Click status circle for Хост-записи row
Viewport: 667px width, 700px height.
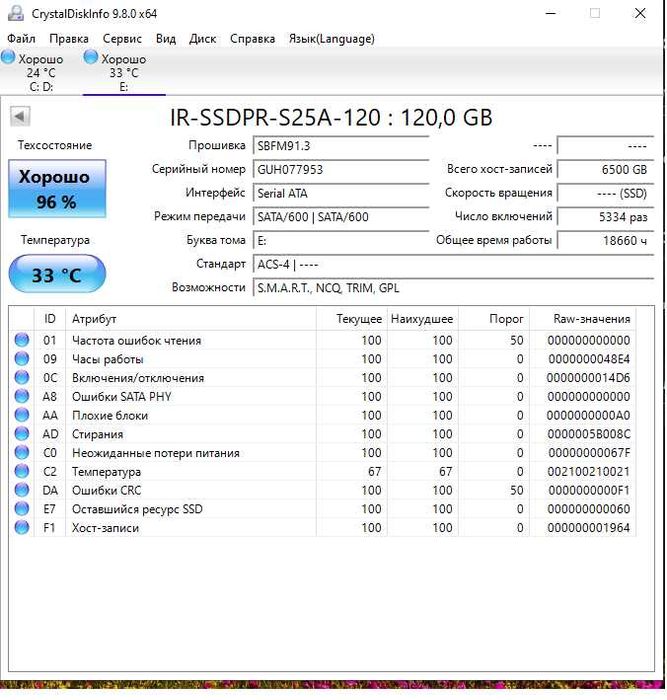pyautogui.click(x=22, y=528)
